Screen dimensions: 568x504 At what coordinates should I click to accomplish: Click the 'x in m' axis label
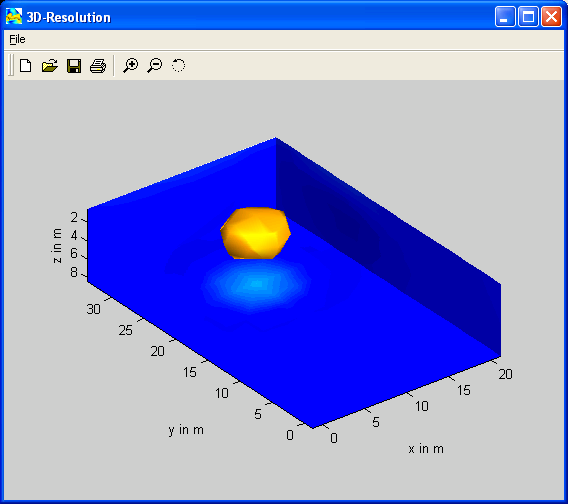(426, 449)
